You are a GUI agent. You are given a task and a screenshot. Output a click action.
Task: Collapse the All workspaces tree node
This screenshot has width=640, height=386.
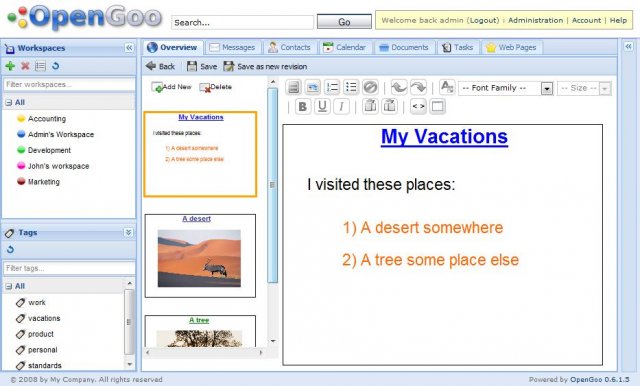coord(9,102)
